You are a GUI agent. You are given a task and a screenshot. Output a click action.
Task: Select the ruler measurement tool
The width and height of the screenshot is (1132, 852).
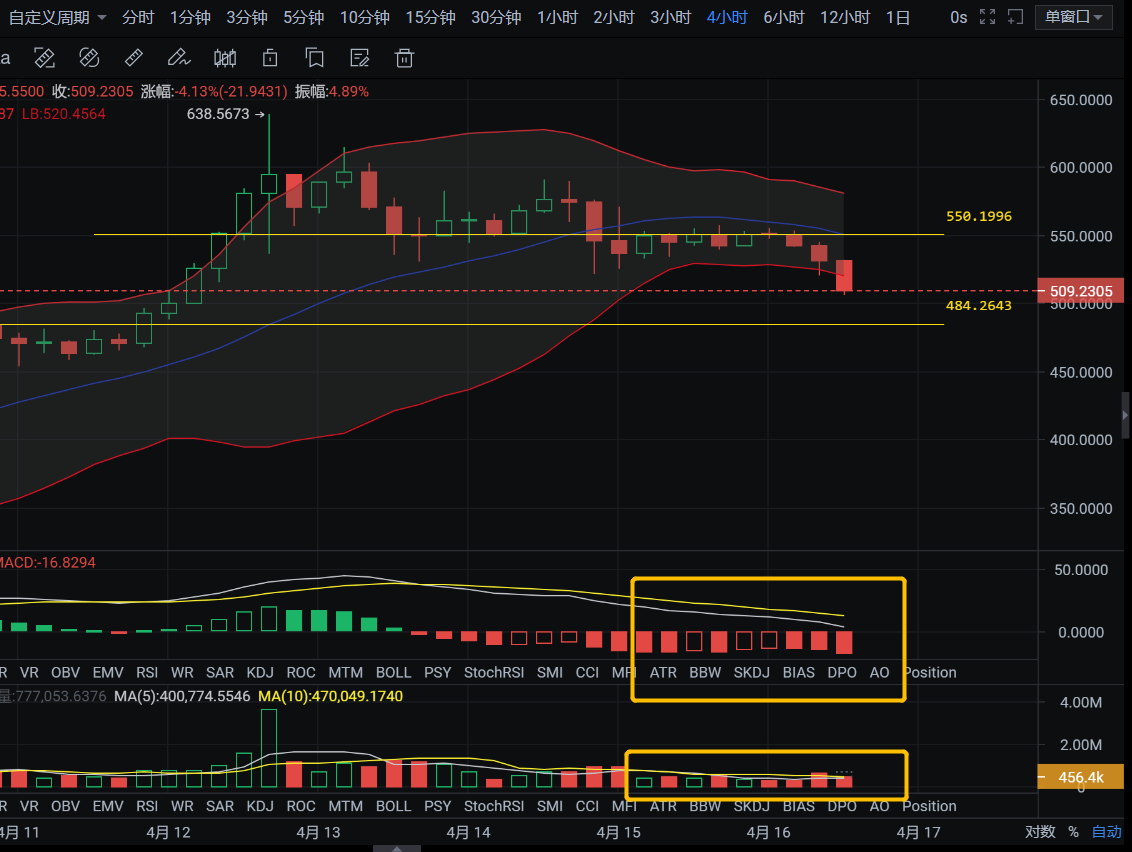coord(134,58)
